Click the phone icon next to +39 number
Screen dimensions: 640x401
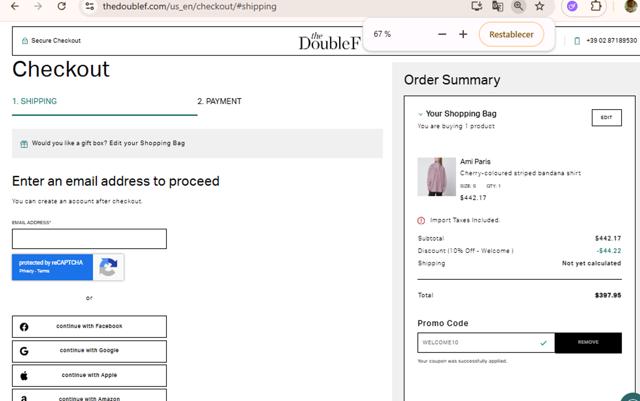click(x=577, y=41)
